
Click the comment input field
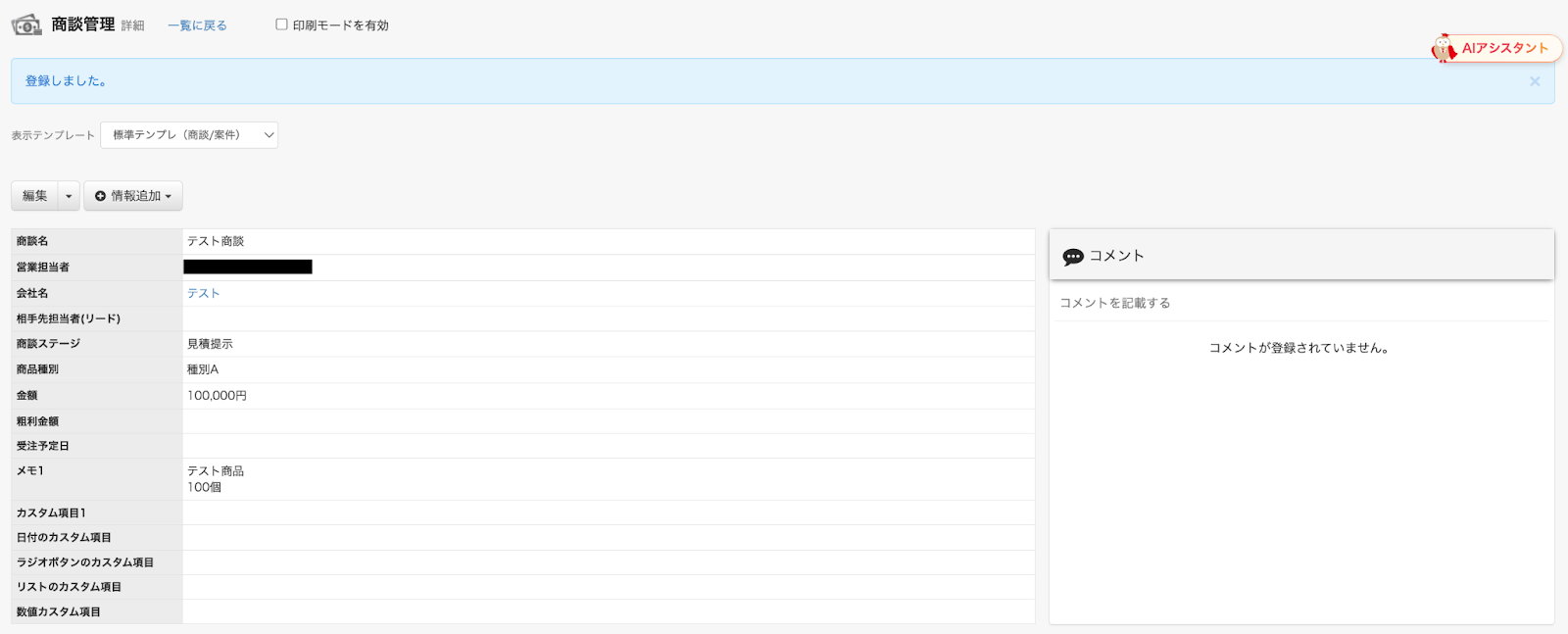point(1301,304)
